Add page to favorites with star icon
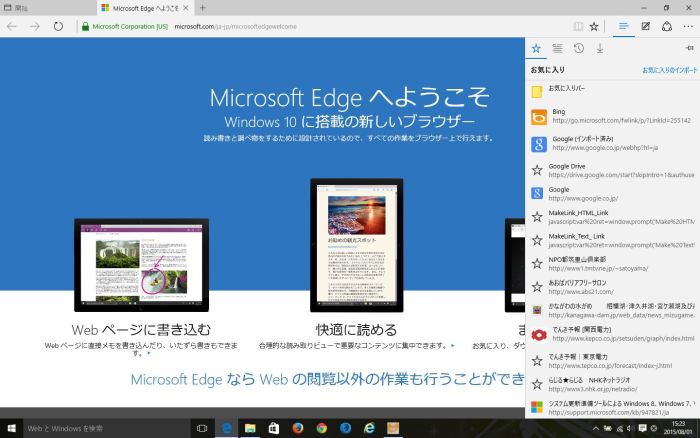 [594, 26]
